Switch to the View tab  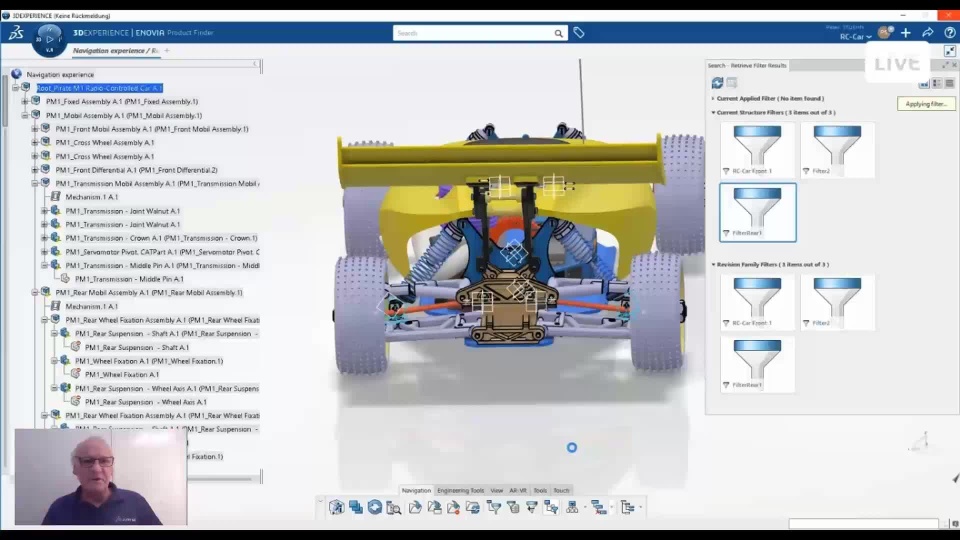point(497,490)
